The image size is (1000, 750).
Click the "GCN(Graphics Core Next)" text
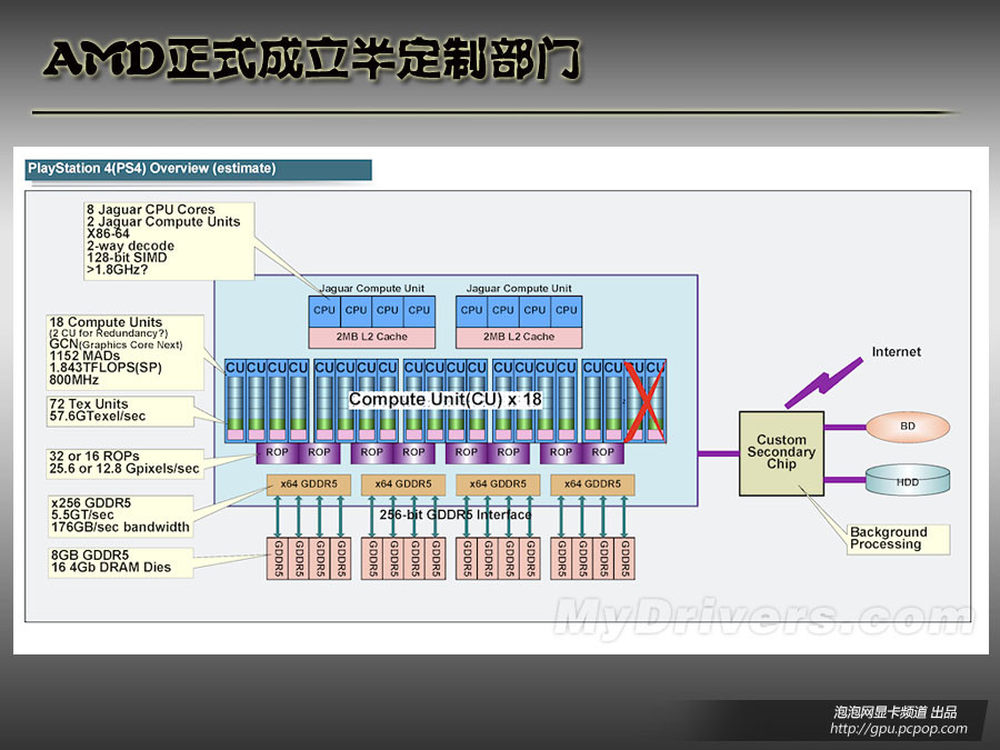[115, 344]
